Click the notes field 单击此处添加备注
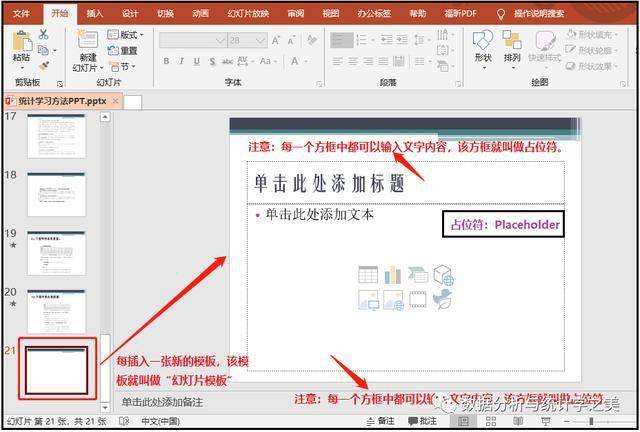This screenshot has height=432, width=640. click(162, 402)
